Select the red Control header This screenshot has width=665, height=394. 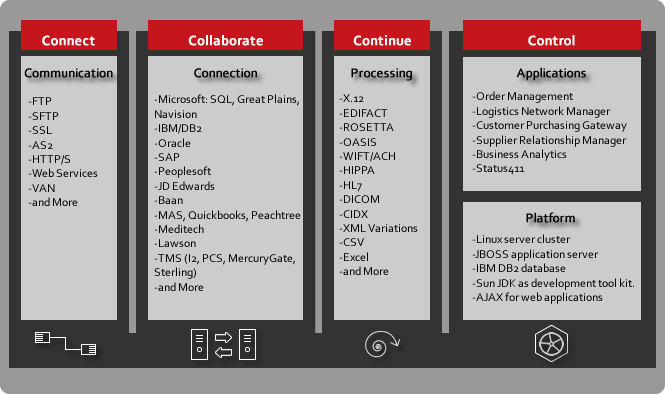pos(552,35)
